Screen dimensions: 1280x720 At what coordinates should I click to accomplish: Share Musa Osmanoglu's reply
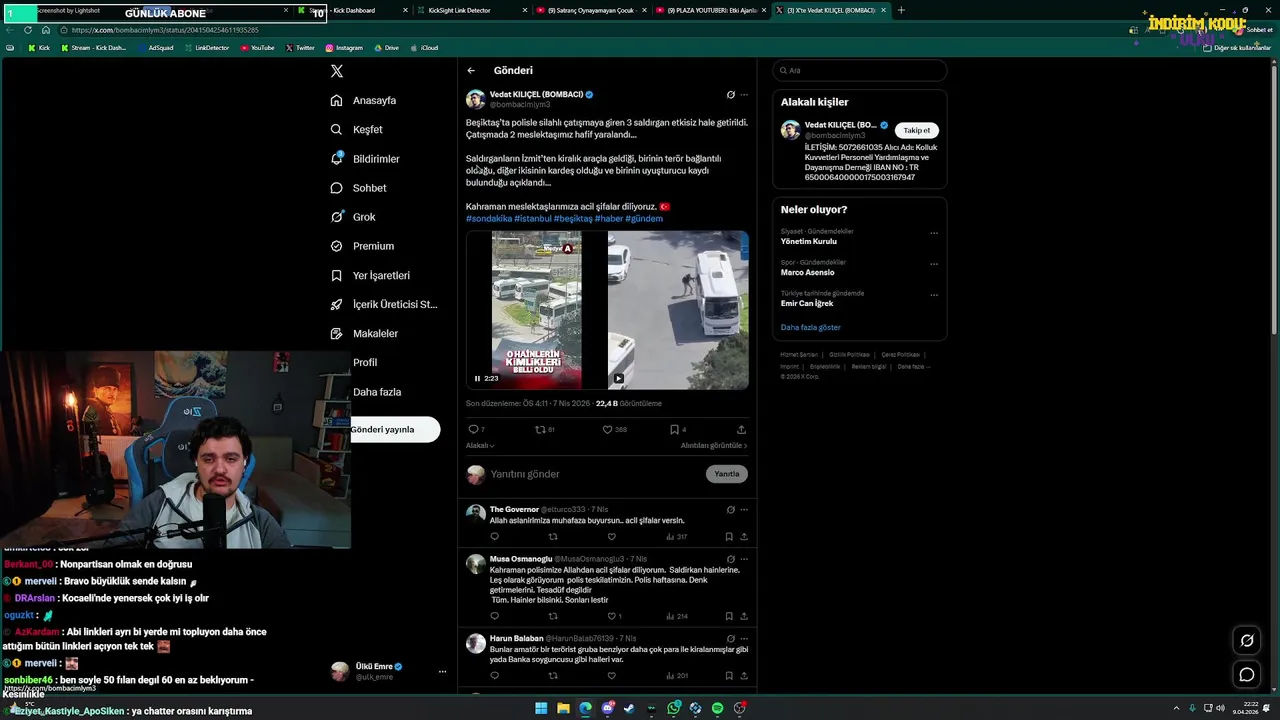[744, 617]
